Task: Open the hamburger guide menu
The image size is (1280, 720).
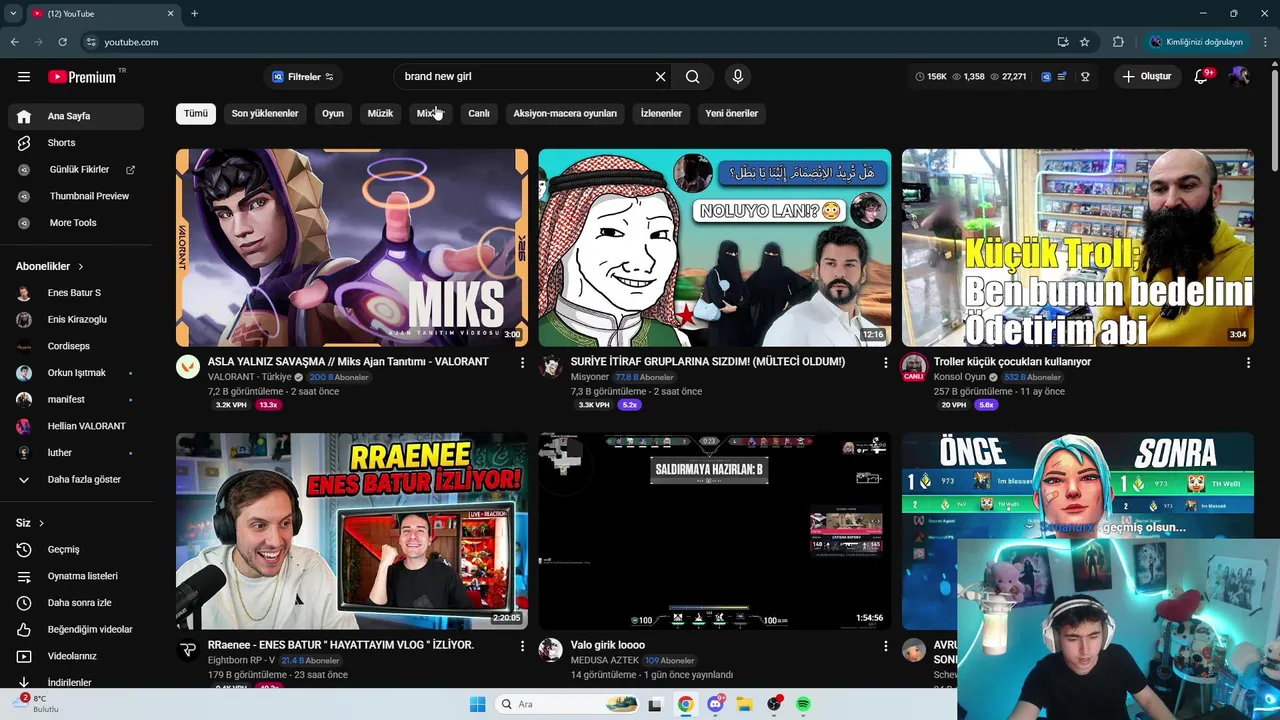Action: click(24, 77)
